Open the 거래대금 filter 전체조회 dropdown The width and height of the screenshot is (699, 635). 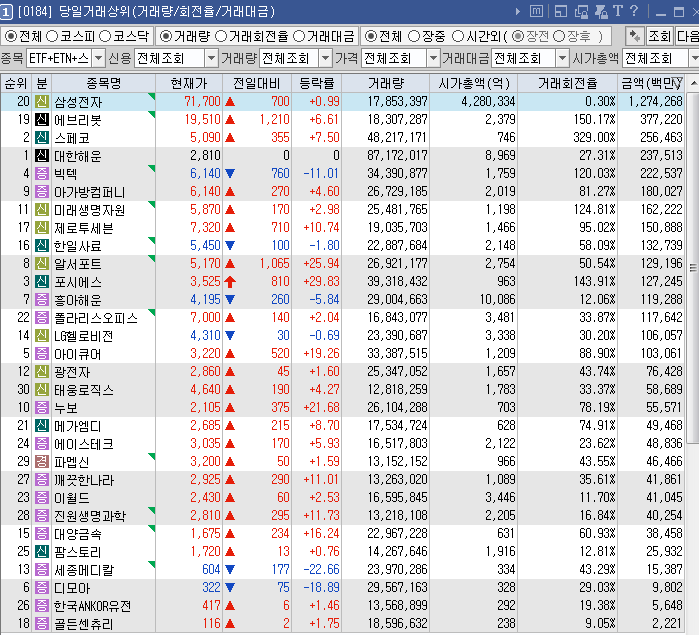coord(563,58)
